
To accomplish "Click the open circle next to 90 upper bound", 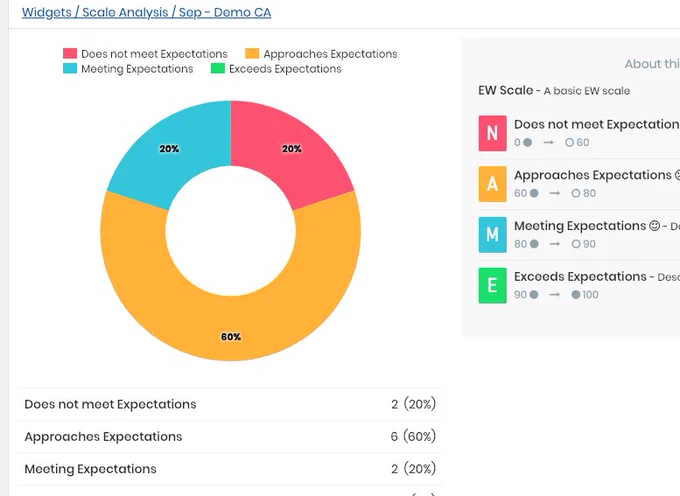I will tap(576, 244).
